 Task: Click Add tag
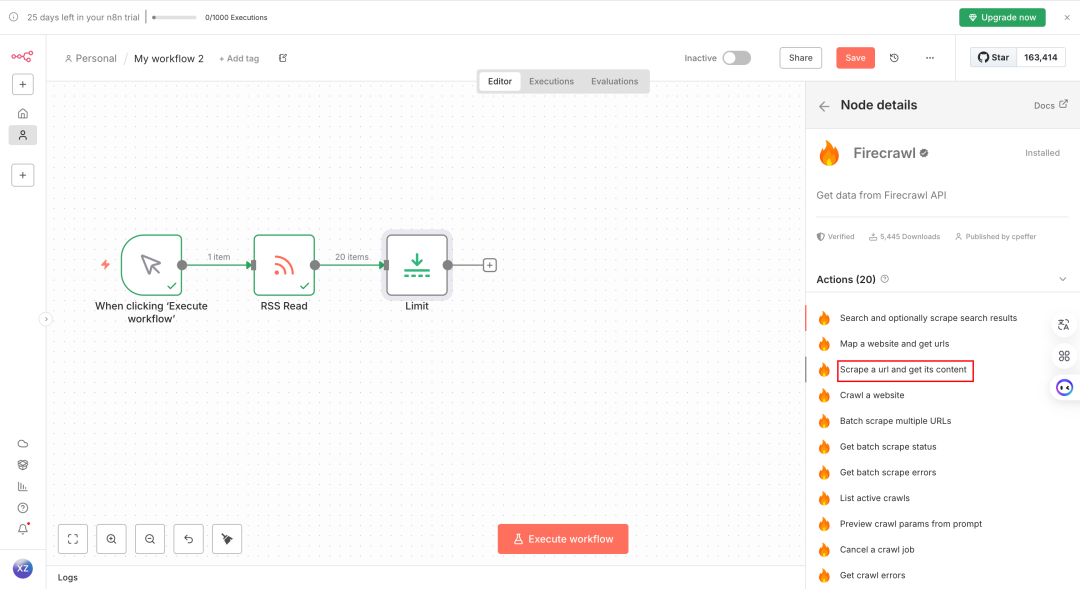tap(239, 59)
